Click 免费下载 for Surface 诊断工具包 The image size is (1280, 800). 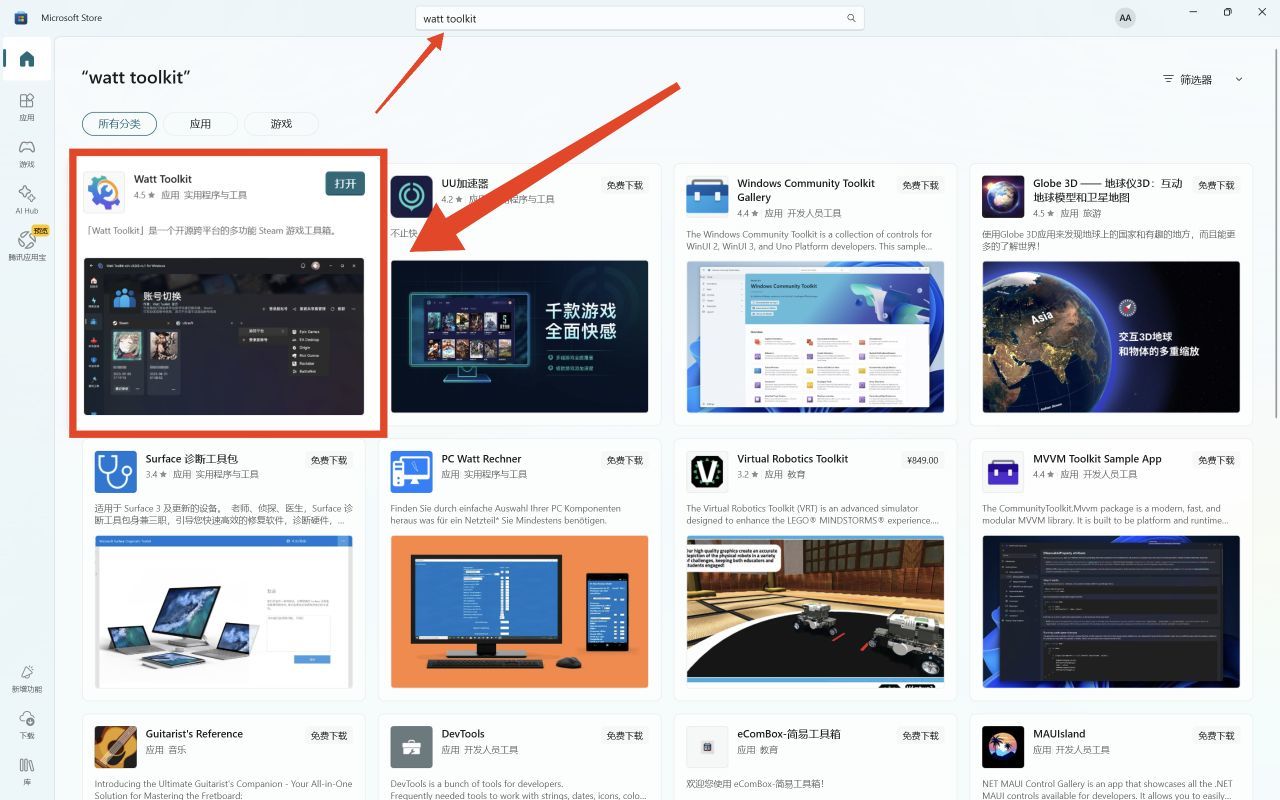tap(328, 460)
